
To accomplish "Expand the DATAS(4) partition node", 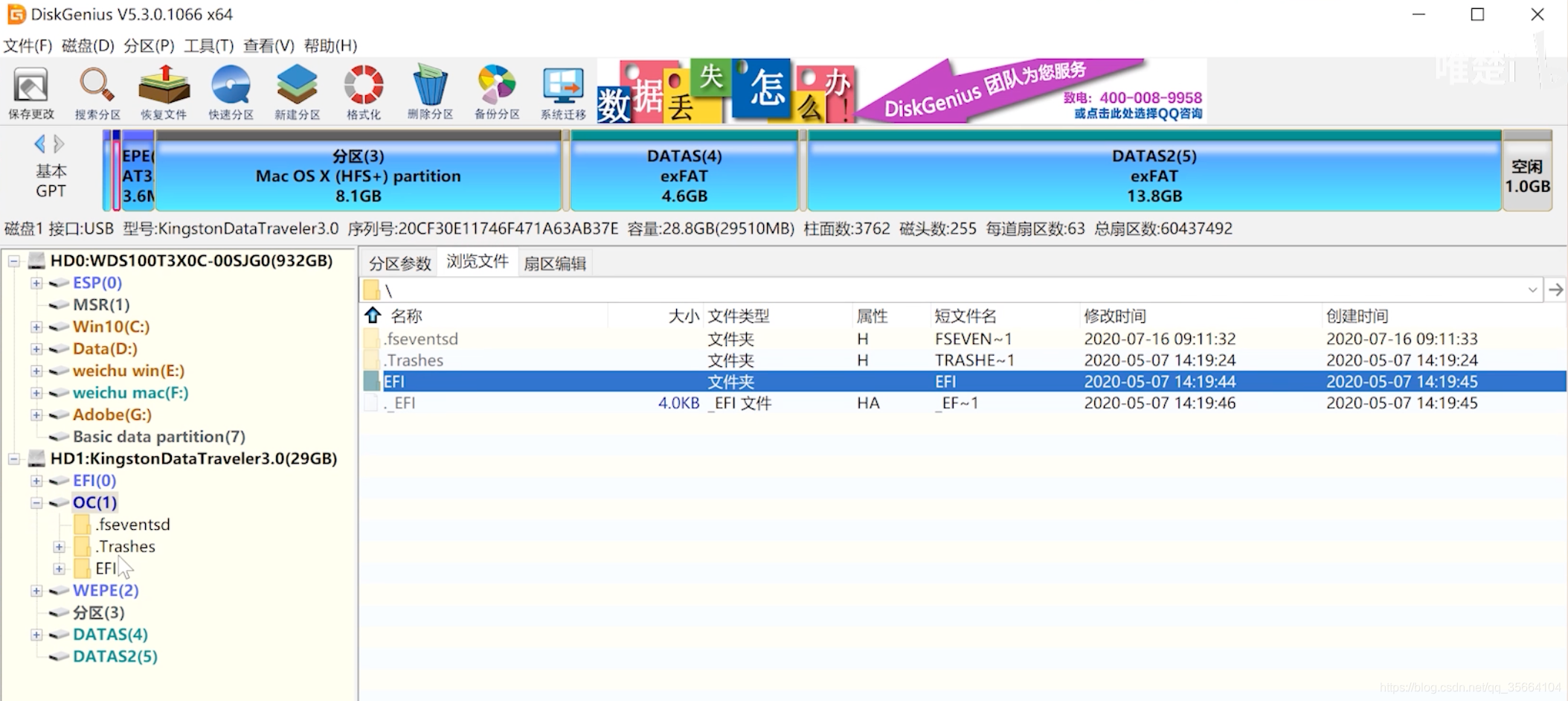I will 36,634.
